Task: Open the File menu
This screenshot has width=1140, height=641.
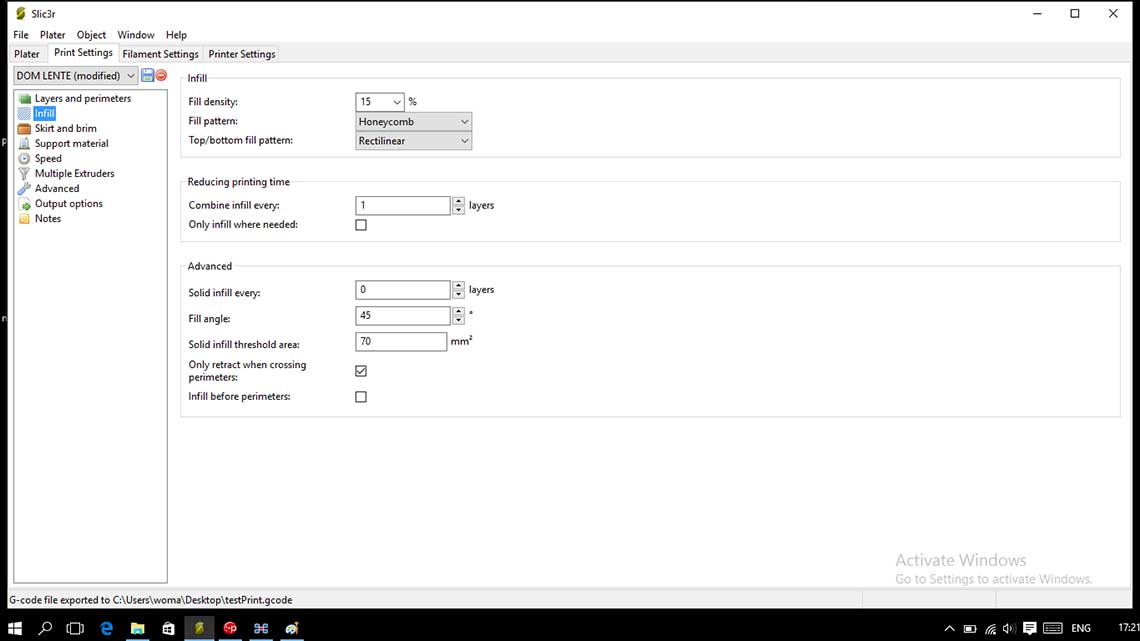Action: tap(21, 35)
